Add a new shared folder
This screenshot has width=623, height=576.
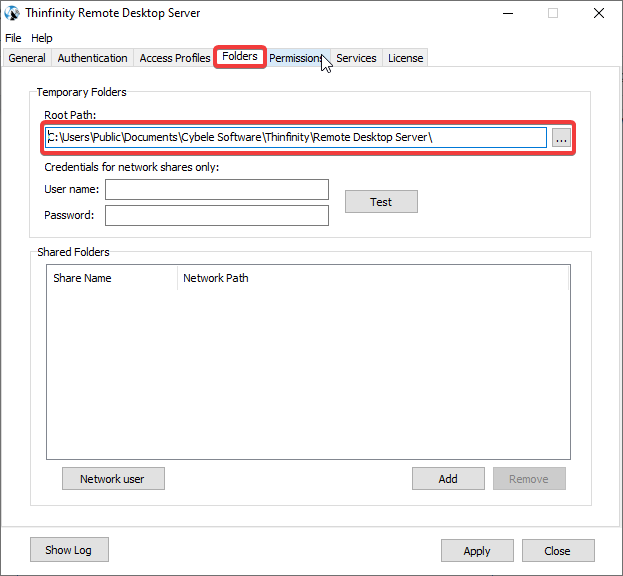pos(448,479)
